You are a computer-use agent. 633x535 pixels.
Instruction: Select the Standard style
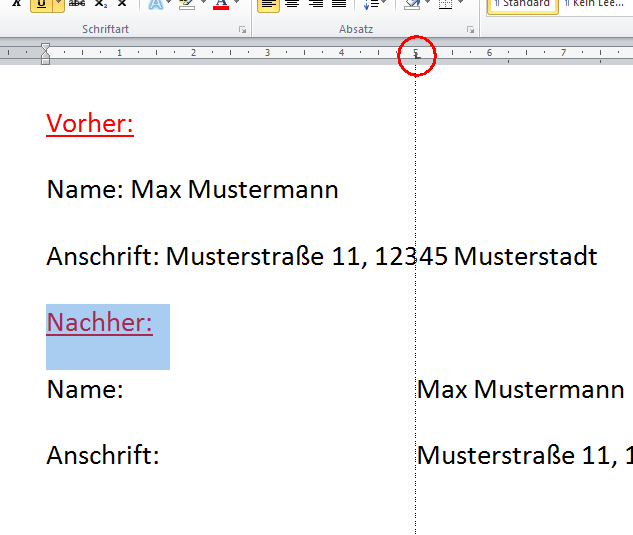[x=522, y=4]
